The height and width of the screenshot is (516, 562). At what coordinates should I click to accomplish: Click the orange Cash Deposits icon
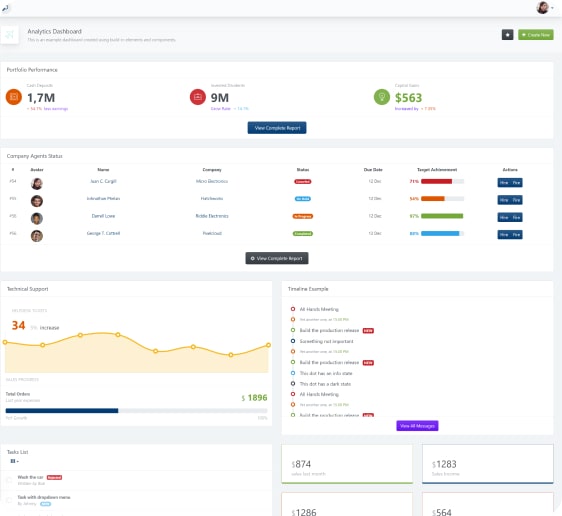pos(14,97)
